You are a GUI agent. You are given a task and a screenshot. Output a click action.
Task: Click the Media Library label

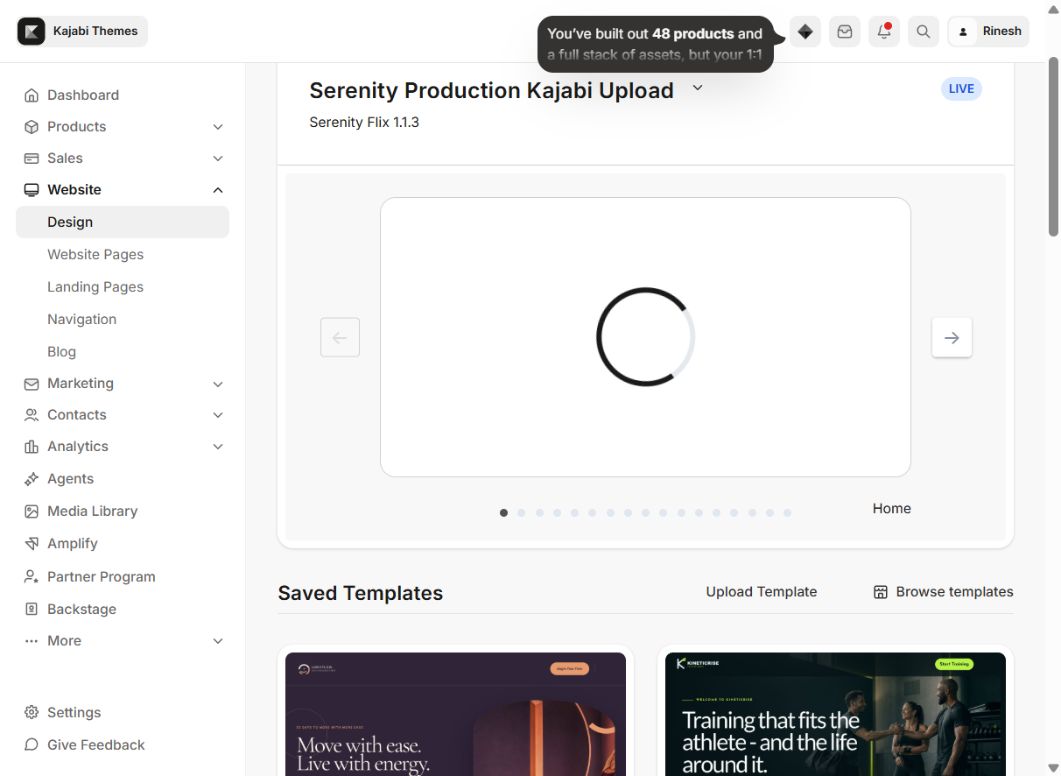(93, 511)
